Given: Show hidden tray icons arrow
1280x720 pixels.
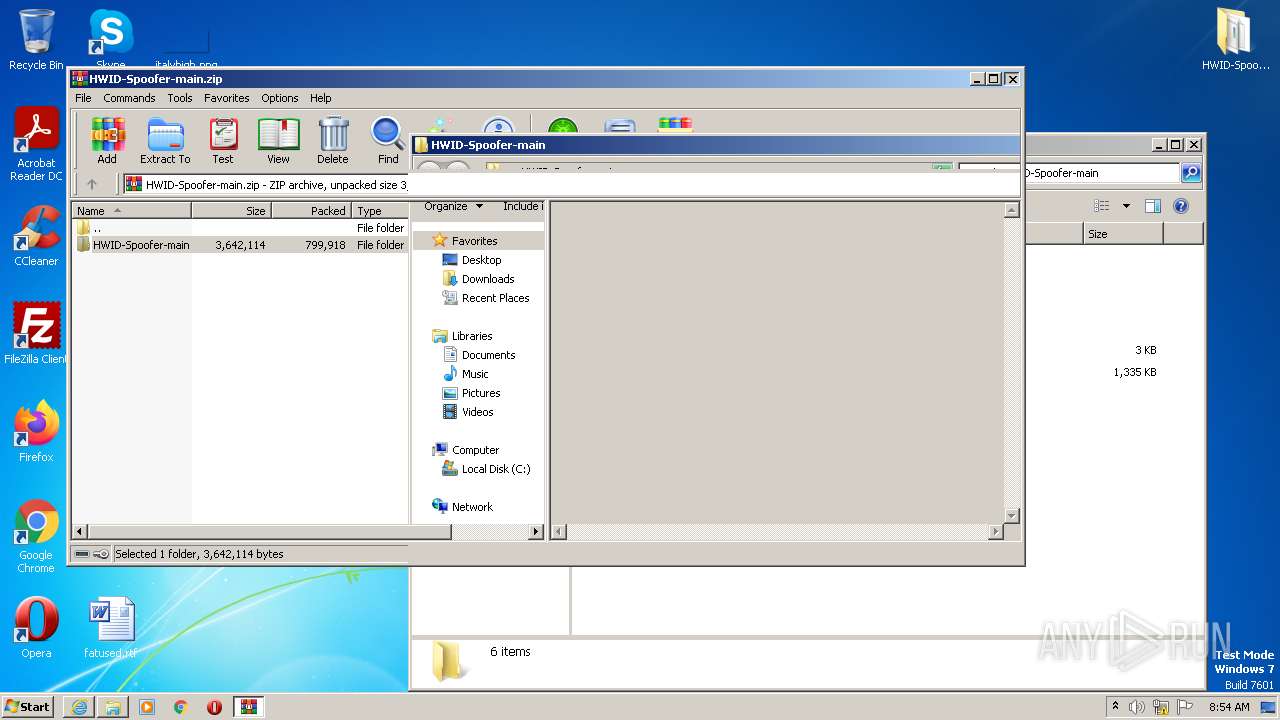Looking at the screenshot, I should (1115, 707).
